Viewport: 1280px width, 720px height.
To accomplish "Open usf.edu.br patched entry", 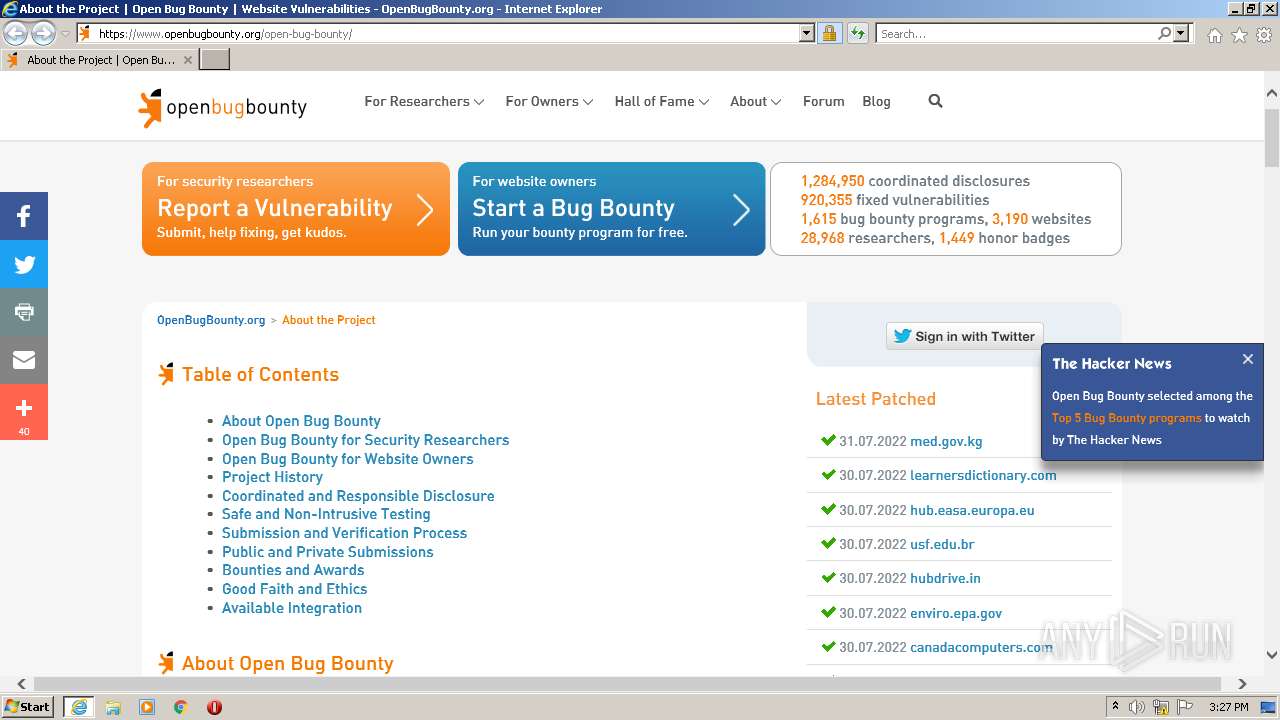I will (x=942, y=544).
